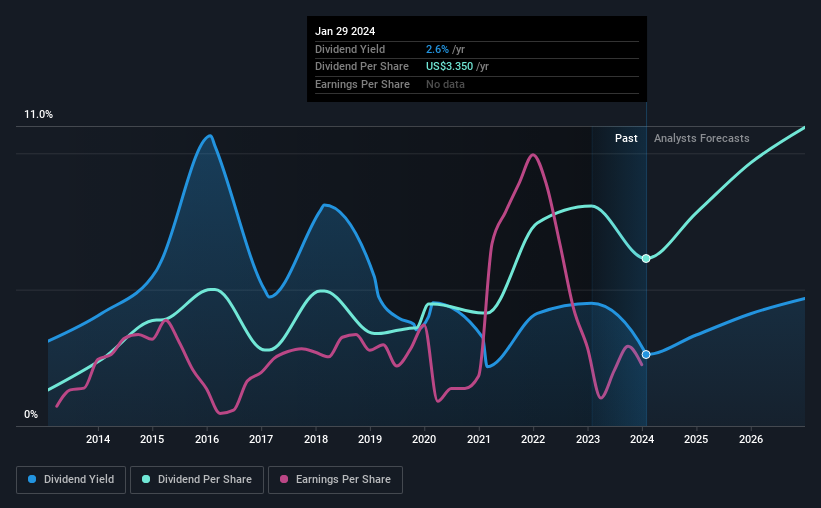Click the 2014 x-axis label
821x508 pixels.
[98, 439]
